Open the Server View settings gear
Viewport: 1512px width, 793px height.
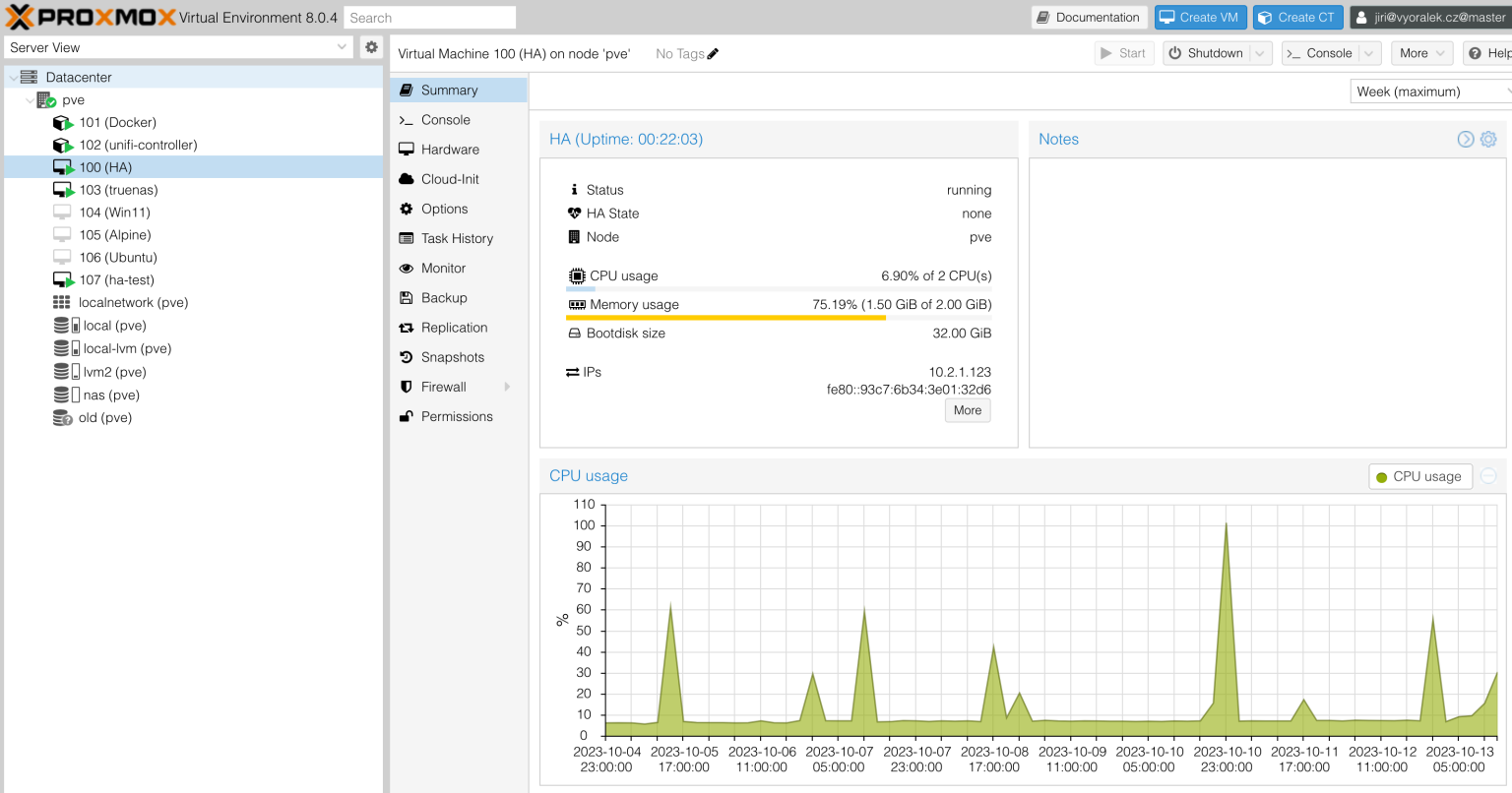pos(371,46)
